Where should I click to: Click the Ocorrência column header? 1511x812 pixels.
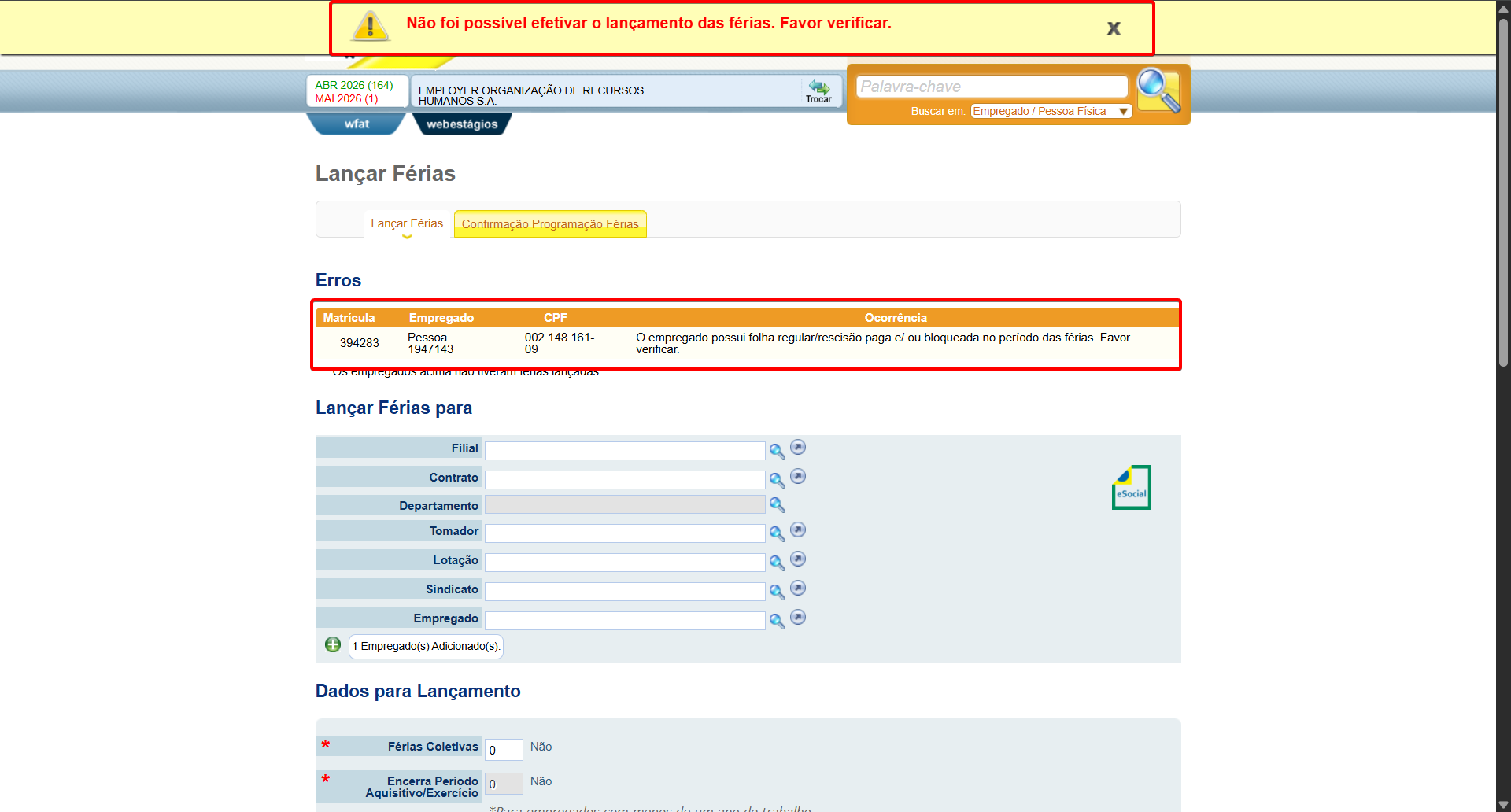click(x=896, y=318)
